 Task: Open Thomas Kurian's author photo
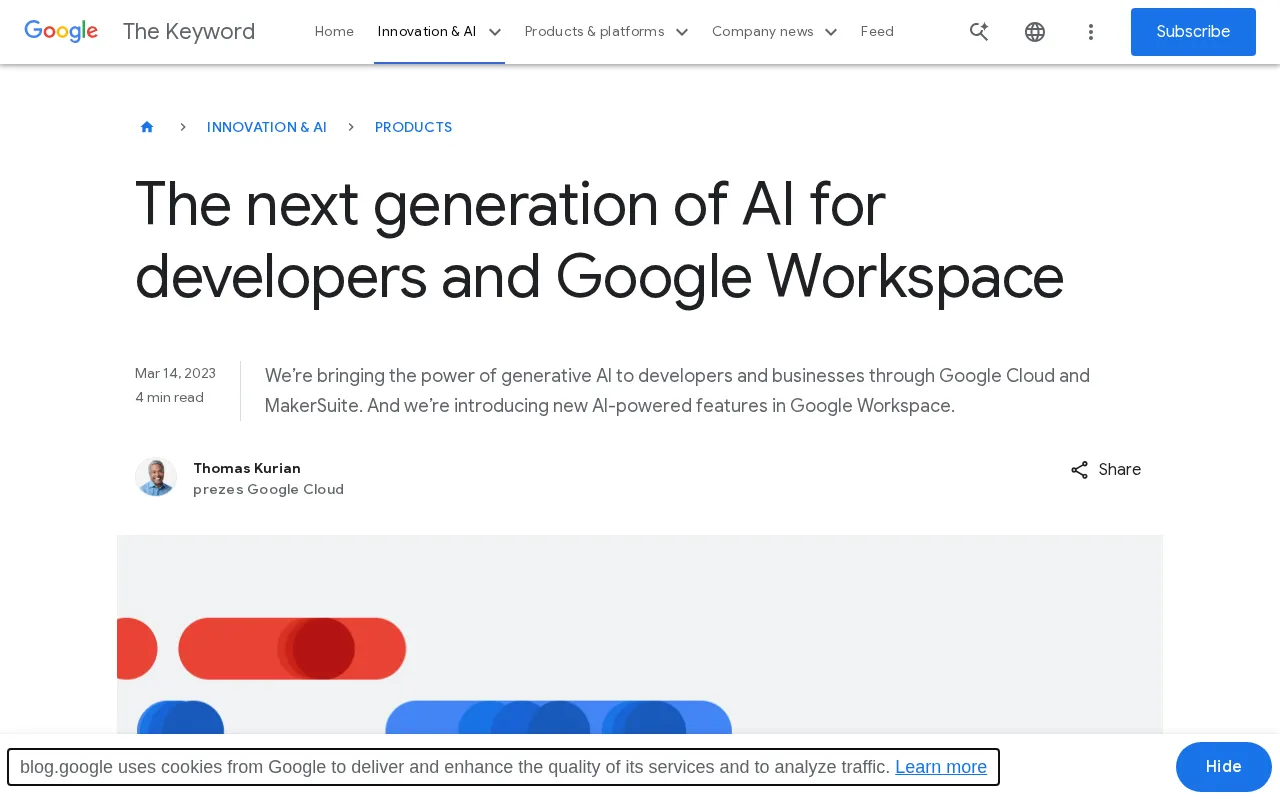156,477
